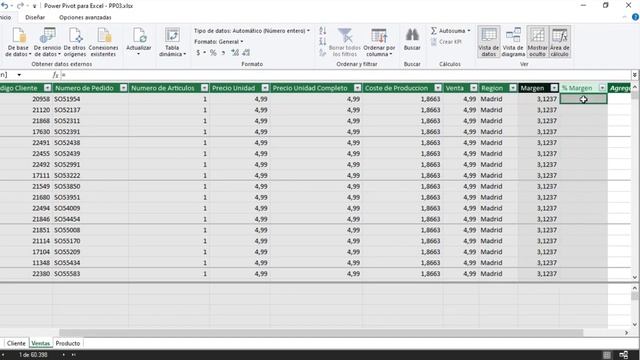Click the fx formula icon
Image resolution: width=640 pixels, height=360 pixels.
56,75
